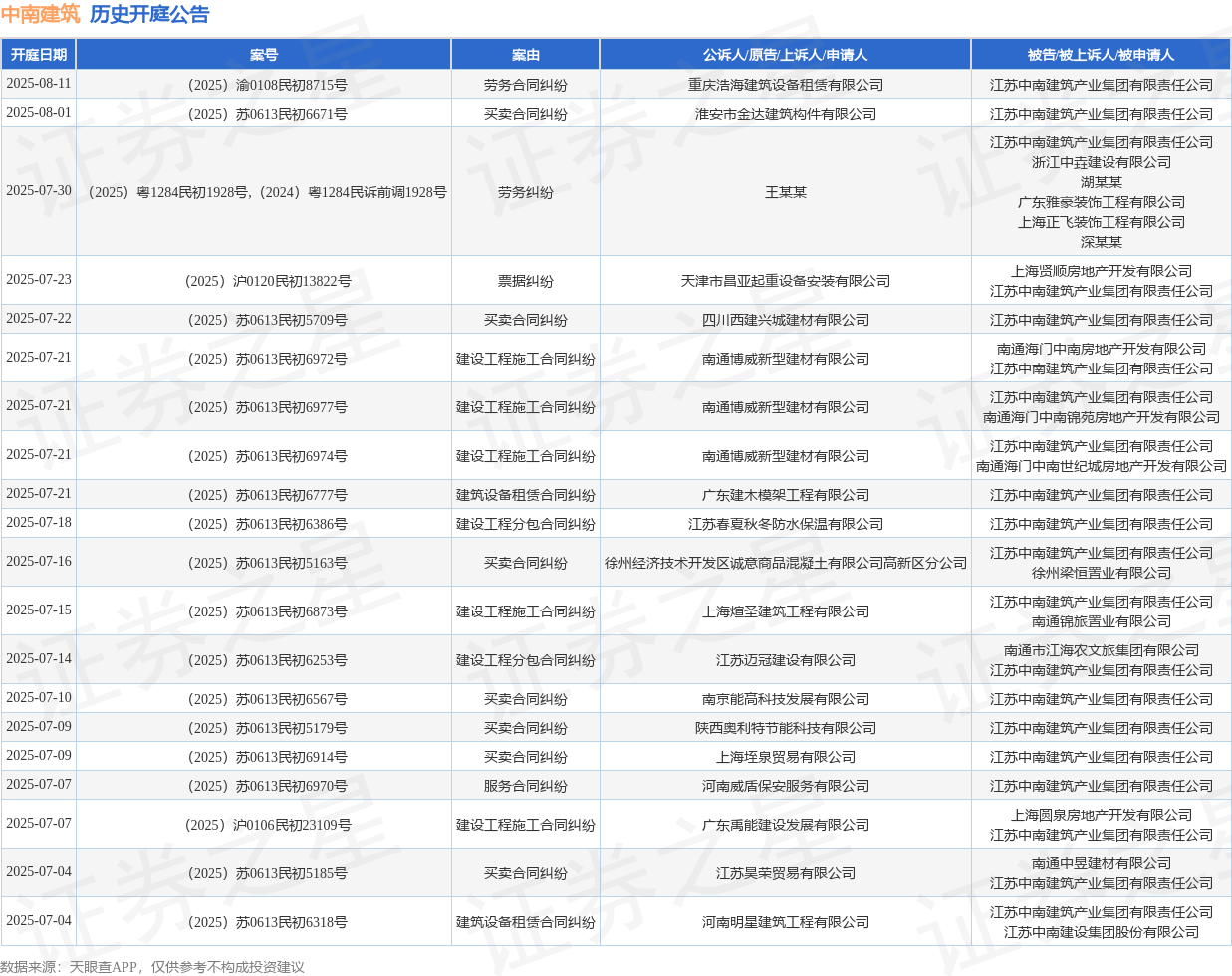1232x976 pixels.
Task: Click defendant 南通锦旅置业有限公司
Action: click(x=1102, y=621)
